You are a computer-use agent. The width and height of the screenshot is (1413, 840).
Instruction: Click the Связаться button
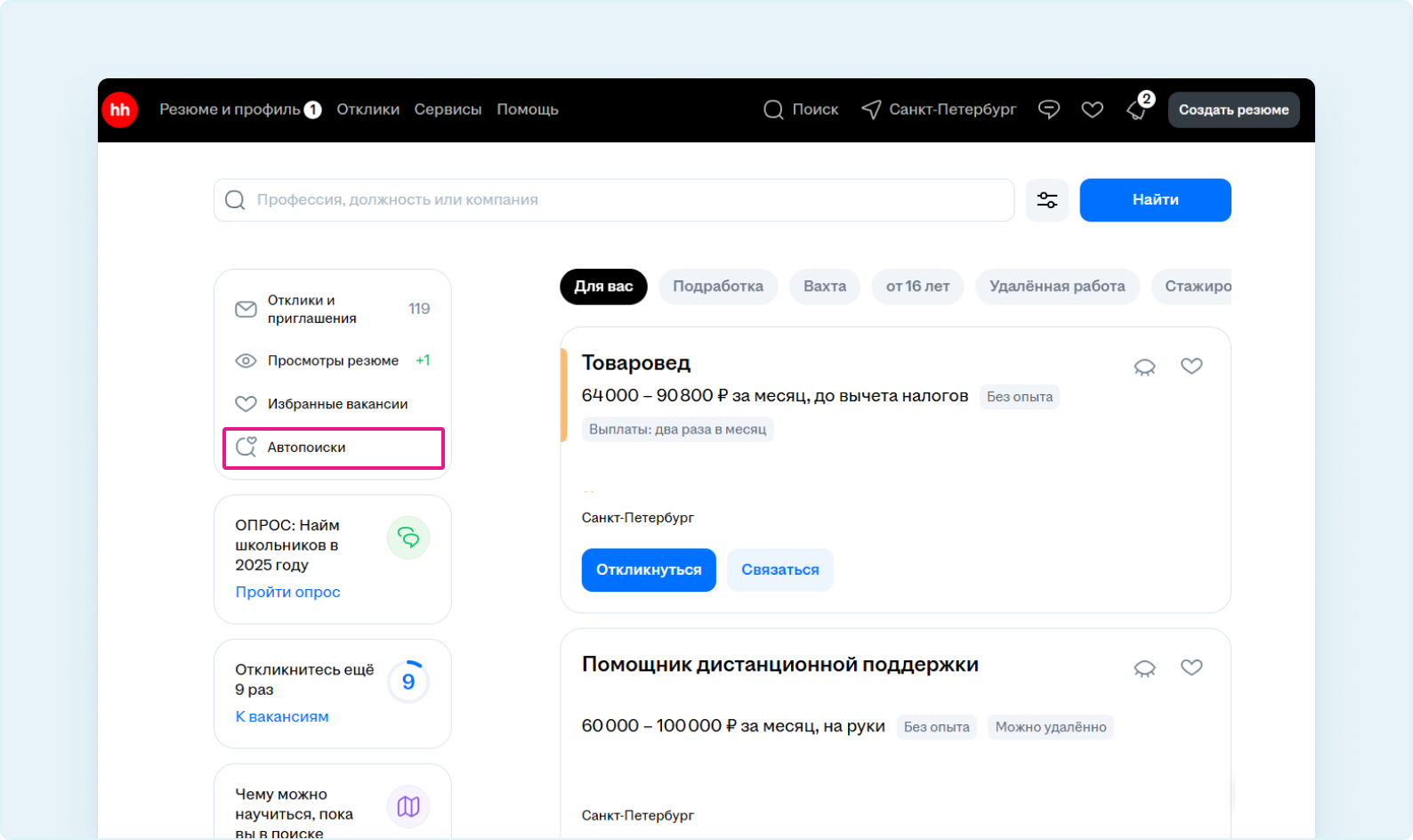tap(780, 569)
